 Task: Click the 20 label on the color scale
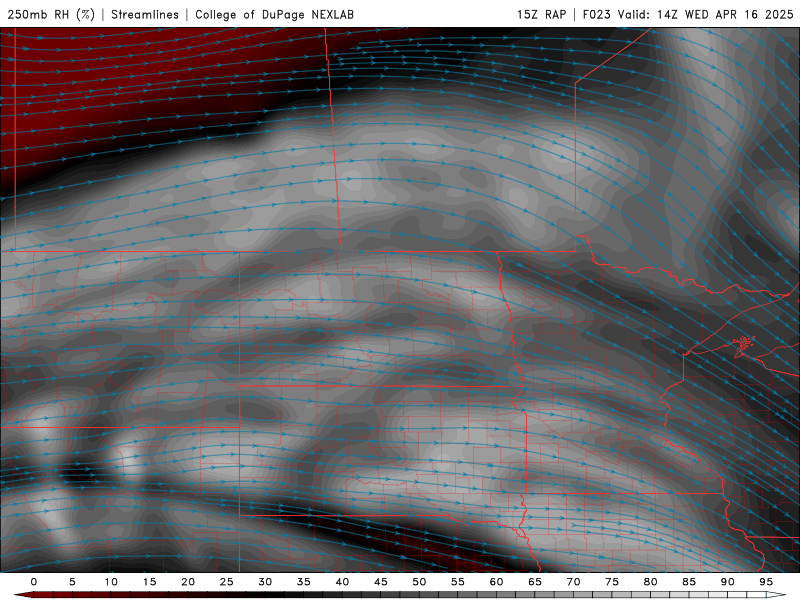click(x=188, y=582)
